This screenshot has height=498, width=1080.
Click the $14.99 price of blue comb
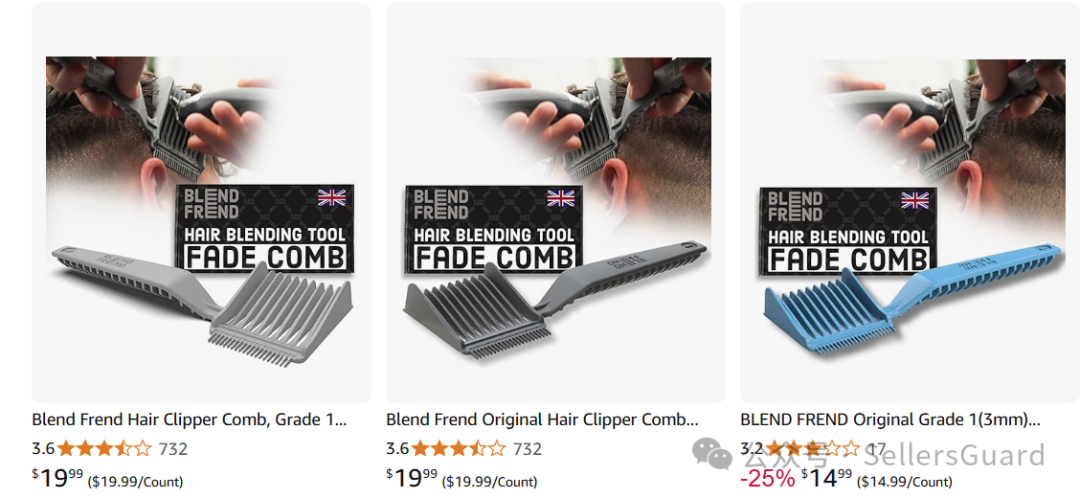click(827, 477)
